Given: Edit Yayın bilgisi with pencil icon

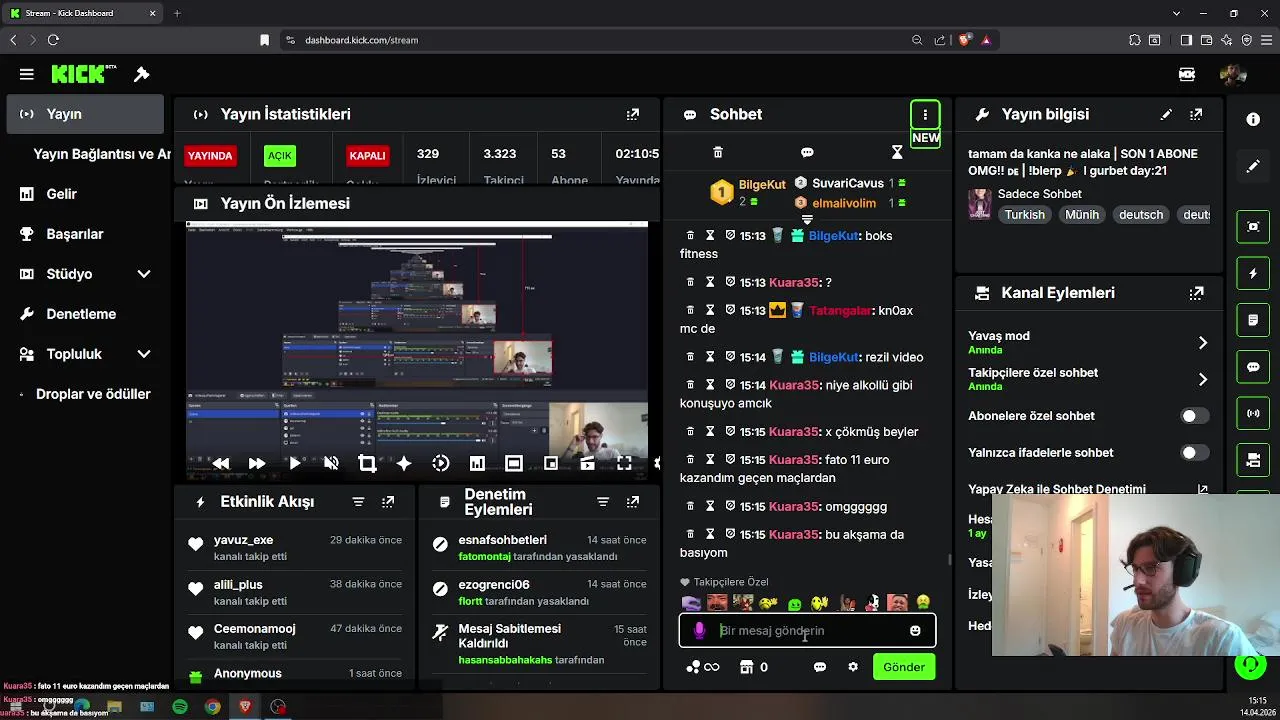Looking at the screenshot, I should pos(1166,115).
